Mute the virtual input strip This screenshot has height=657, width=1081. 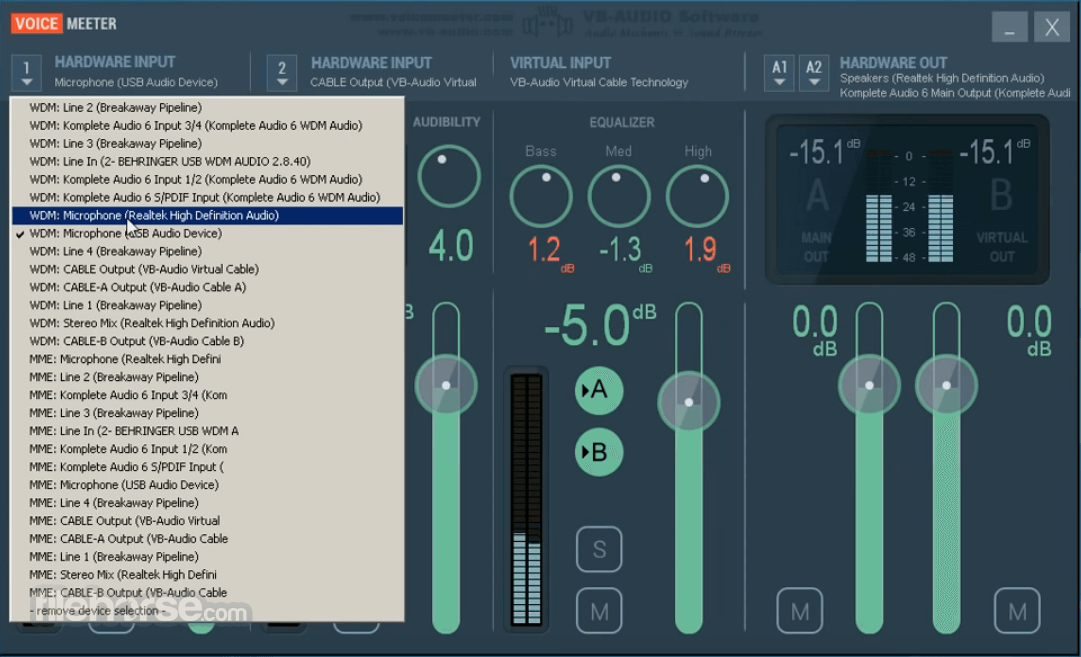coord(599,611)
